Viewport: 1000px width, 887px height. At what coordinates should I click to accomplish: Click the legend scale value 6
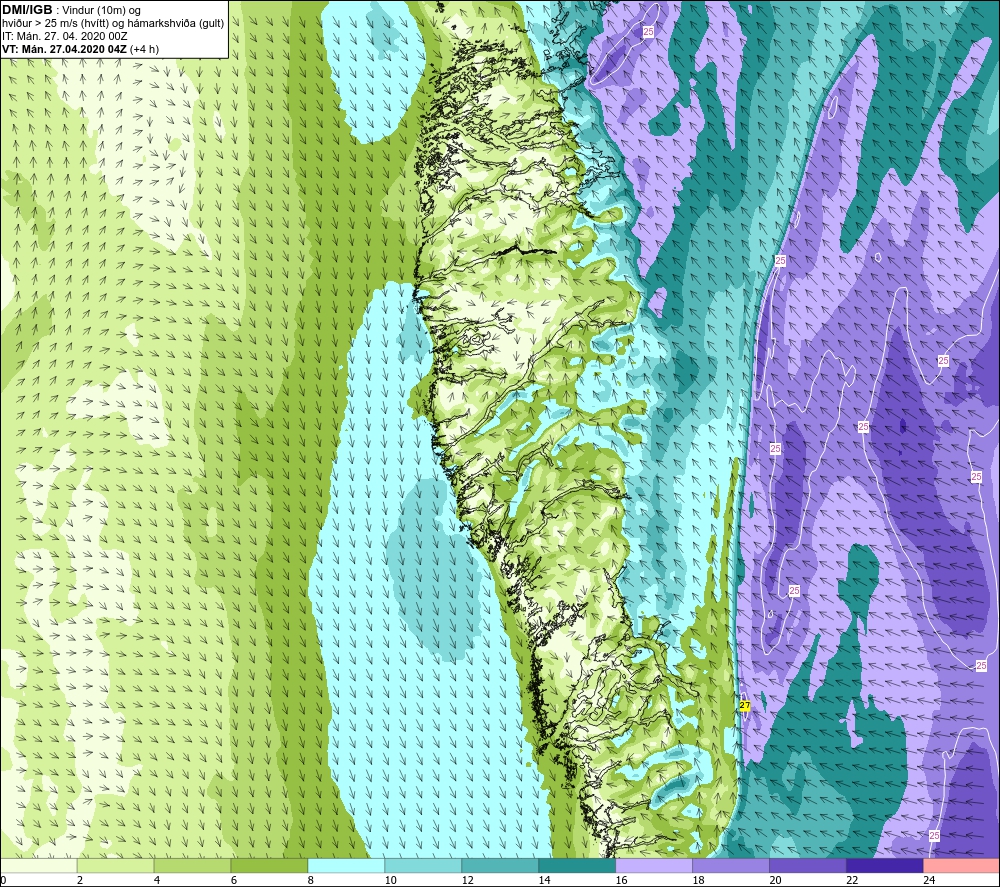pos(234,880)
